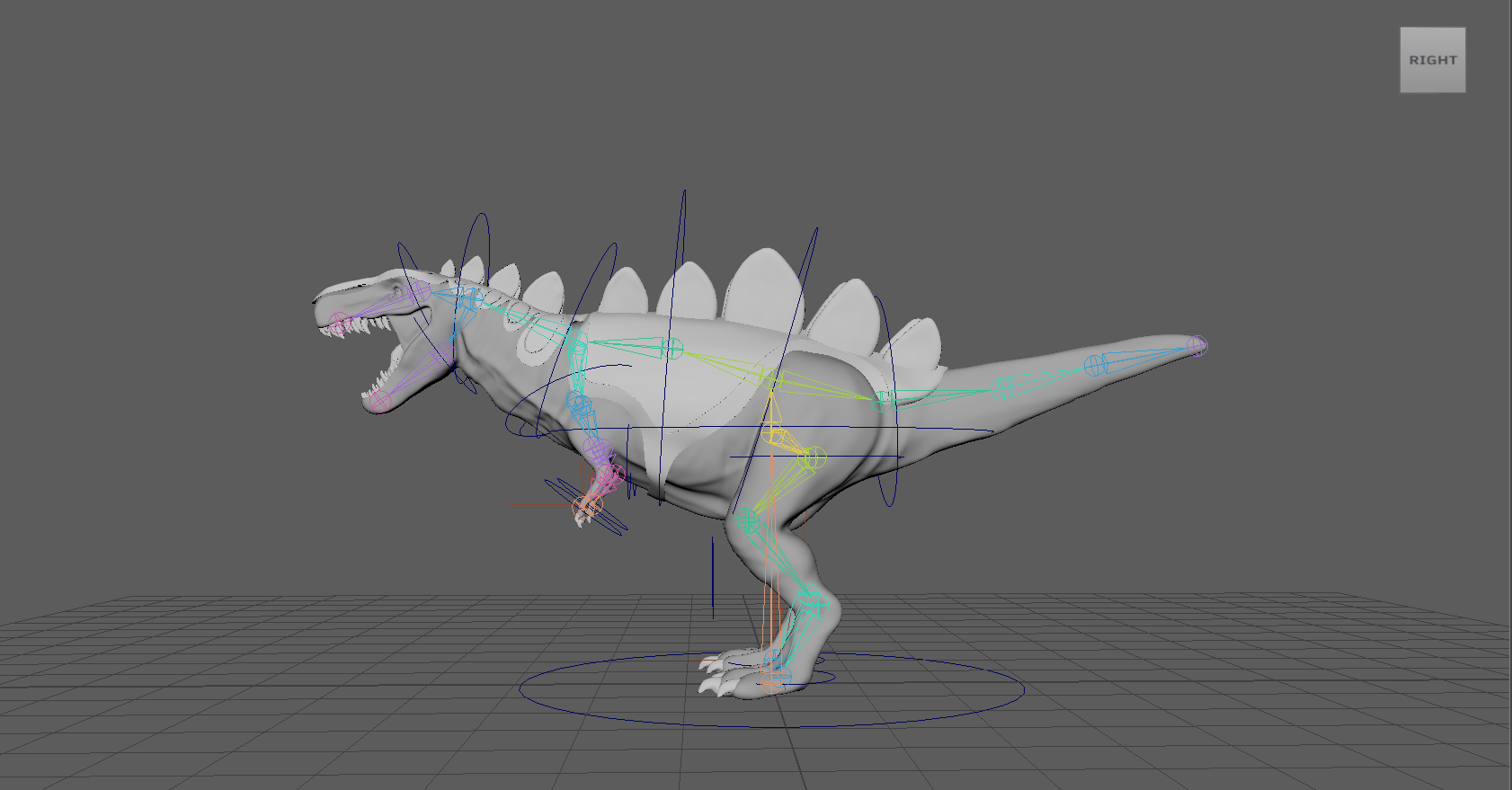Pick the teal joint at the hind leg's front bend

point(747,520)
